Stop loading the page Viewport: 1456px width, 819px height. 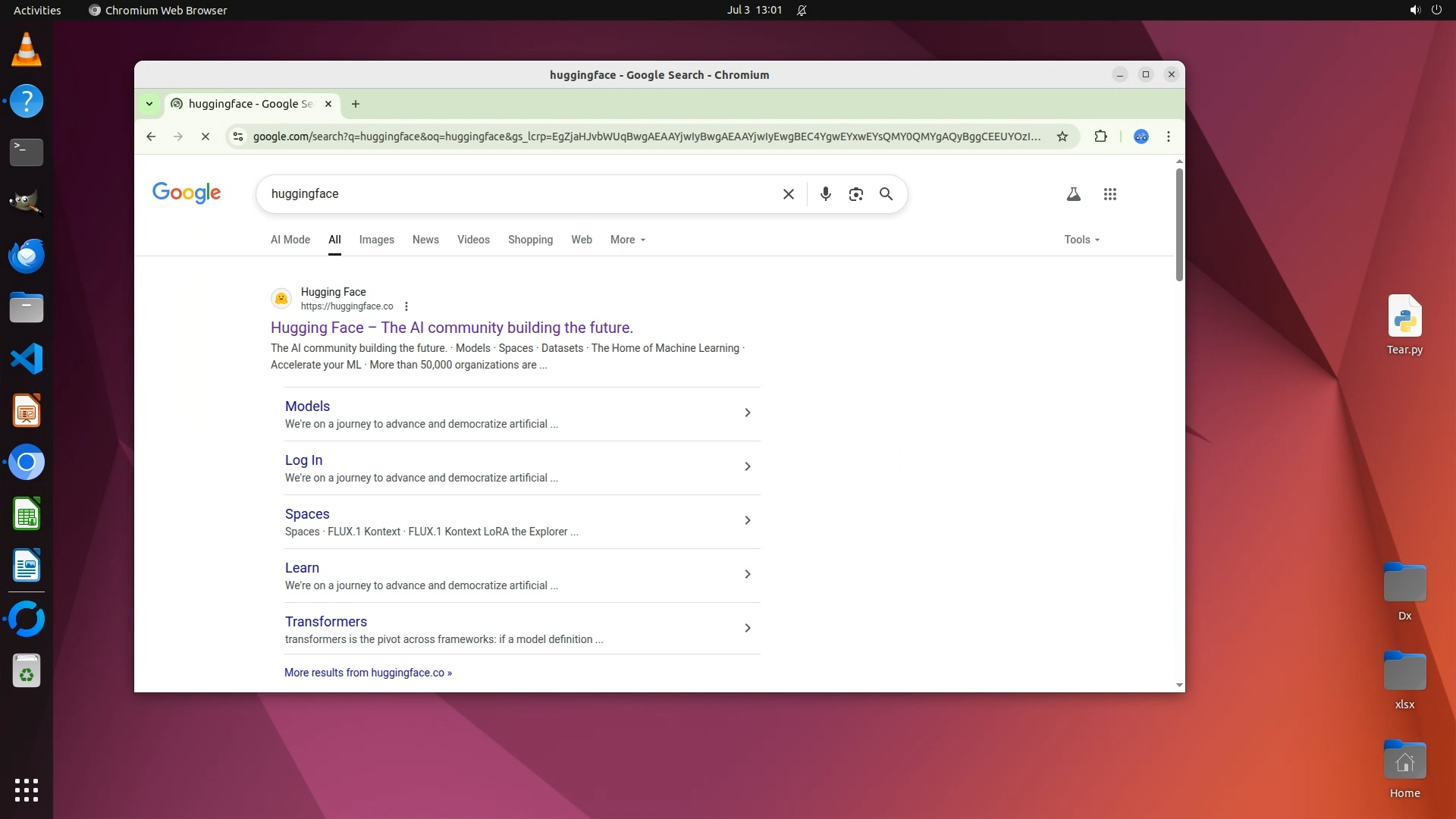tap(205, 136)
